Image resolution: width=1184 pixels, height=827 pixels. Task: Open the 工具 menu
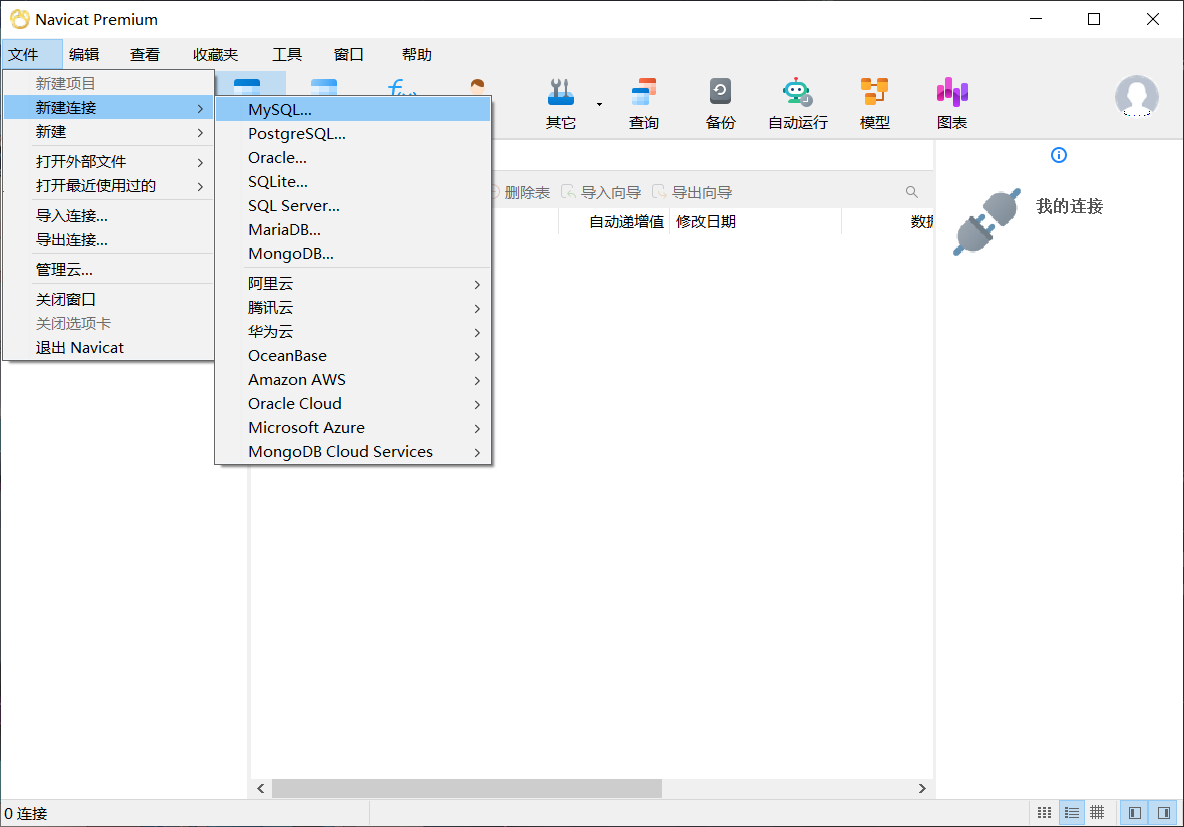(x=287, y=54)
